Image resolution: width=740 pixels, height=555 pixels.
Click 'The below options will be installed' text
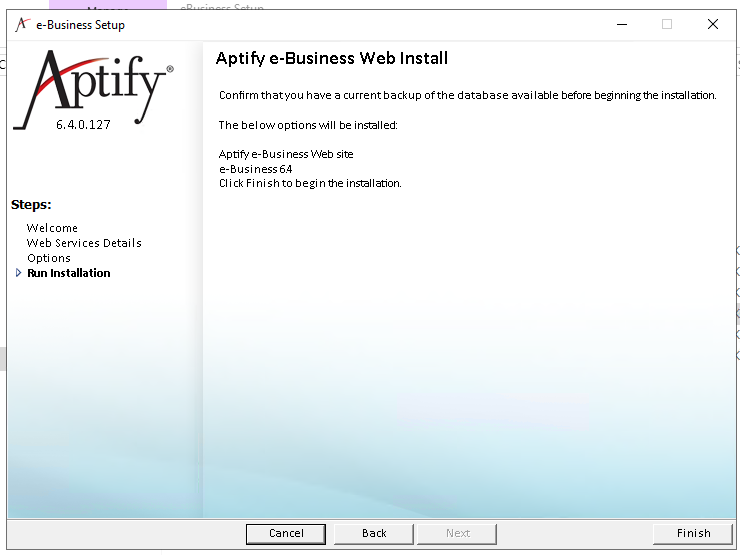coord(308,125)
